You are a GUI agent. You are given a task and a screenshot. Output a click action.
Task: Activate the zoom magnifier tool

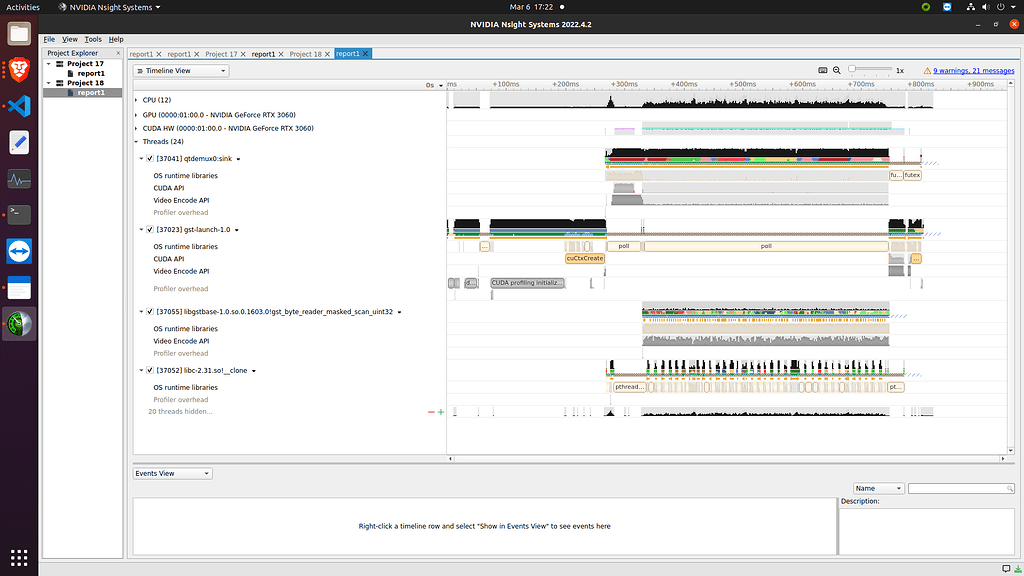pos(837,70)
